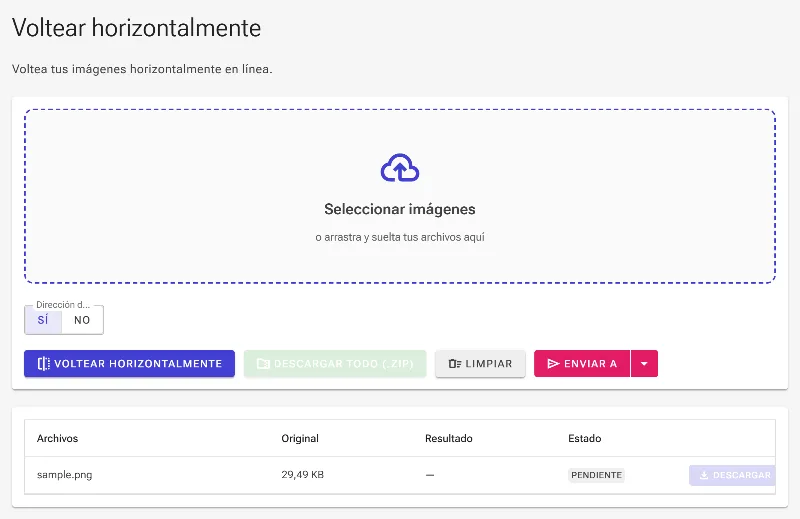Click the 29,49 KB original size
Image resolution: width=800 pixels, height=519 pixels.
click(303, 475)
